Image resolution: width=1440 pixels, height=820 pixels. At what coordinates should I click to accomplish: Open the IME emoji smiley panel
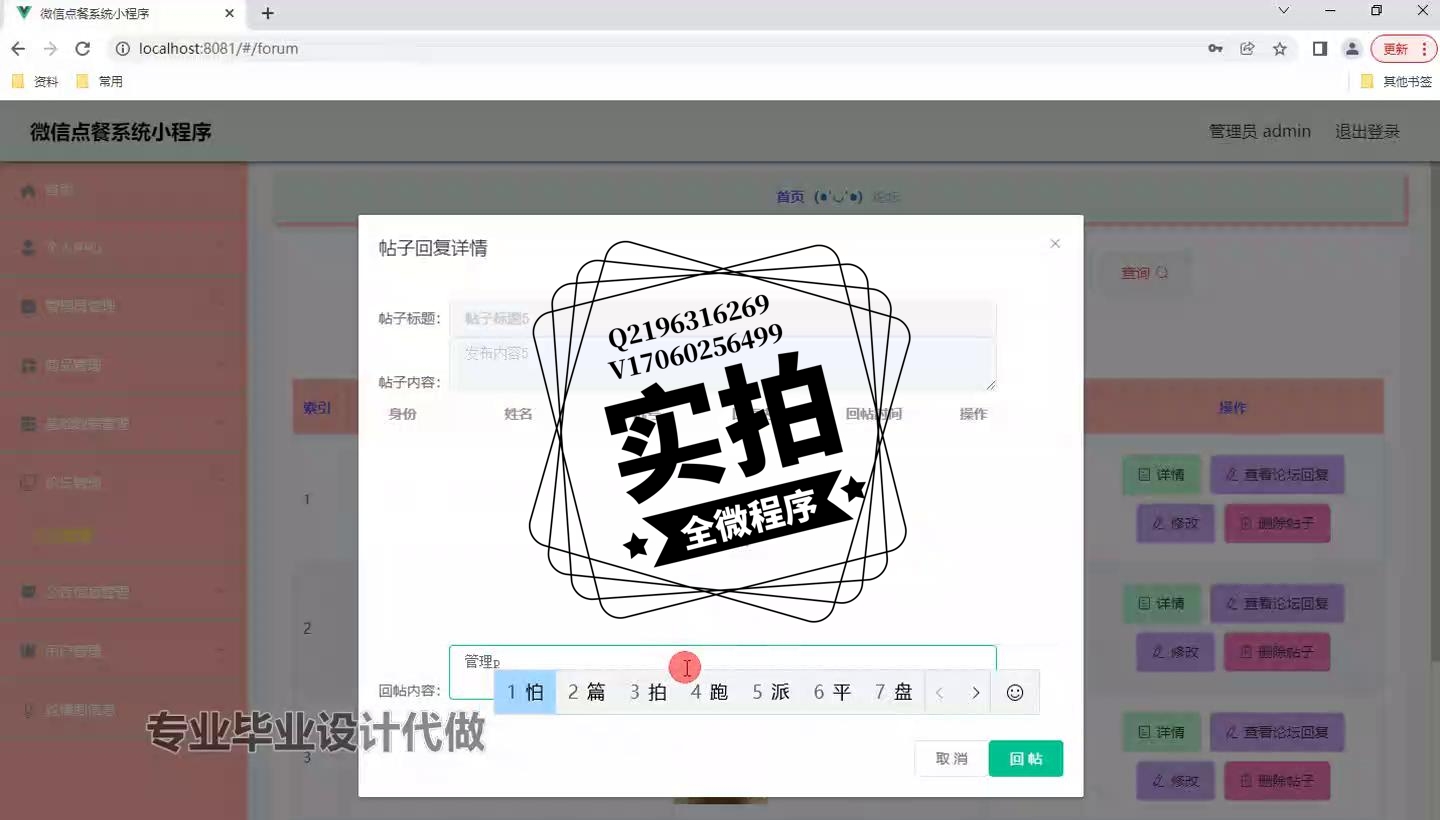click(x=1015, y=692)
